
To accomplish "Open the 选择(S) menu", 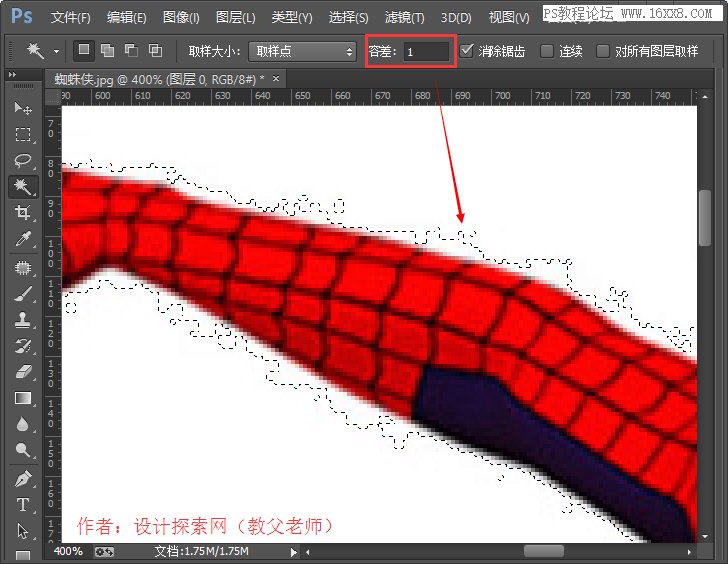I will coord(348,18).
